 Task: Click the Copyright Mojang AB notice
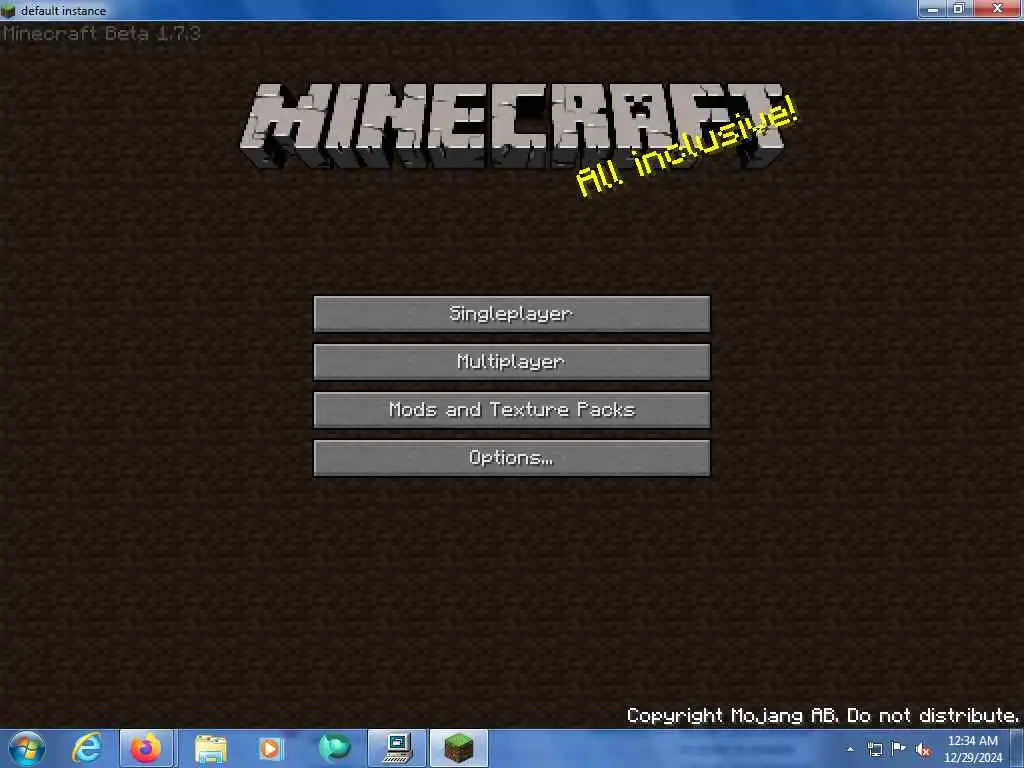[822, 716]
